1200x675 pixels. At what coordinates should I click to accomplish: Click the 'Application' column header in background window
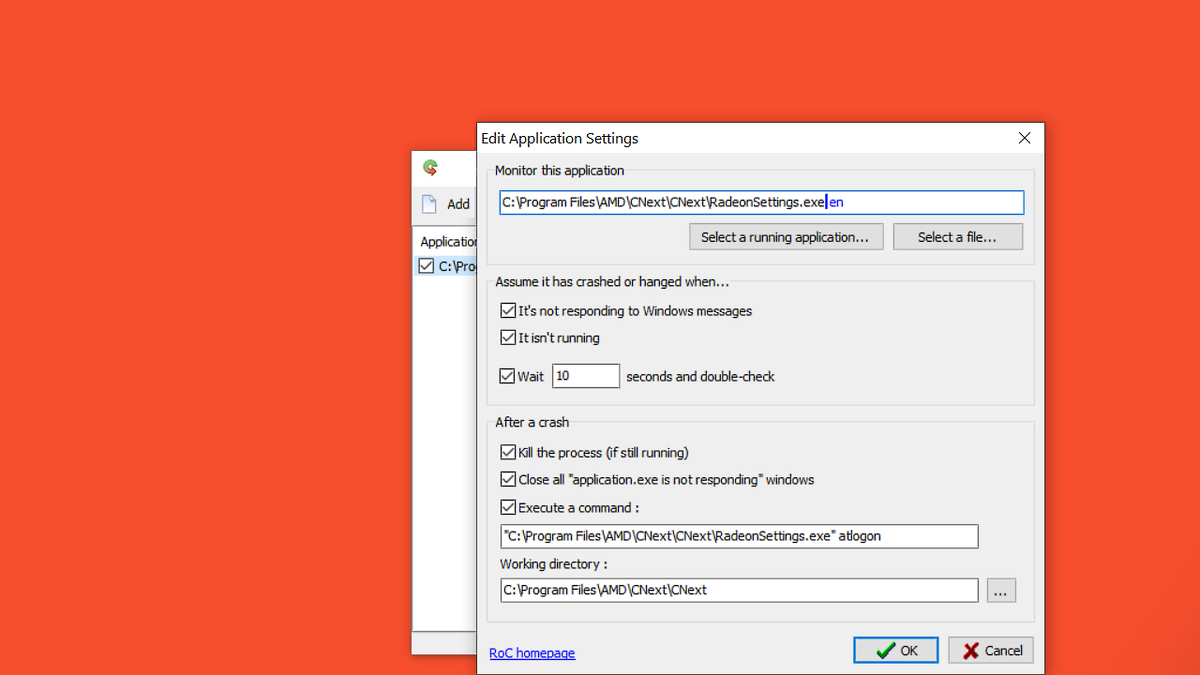pyautogui.click(x=446, y=242)
